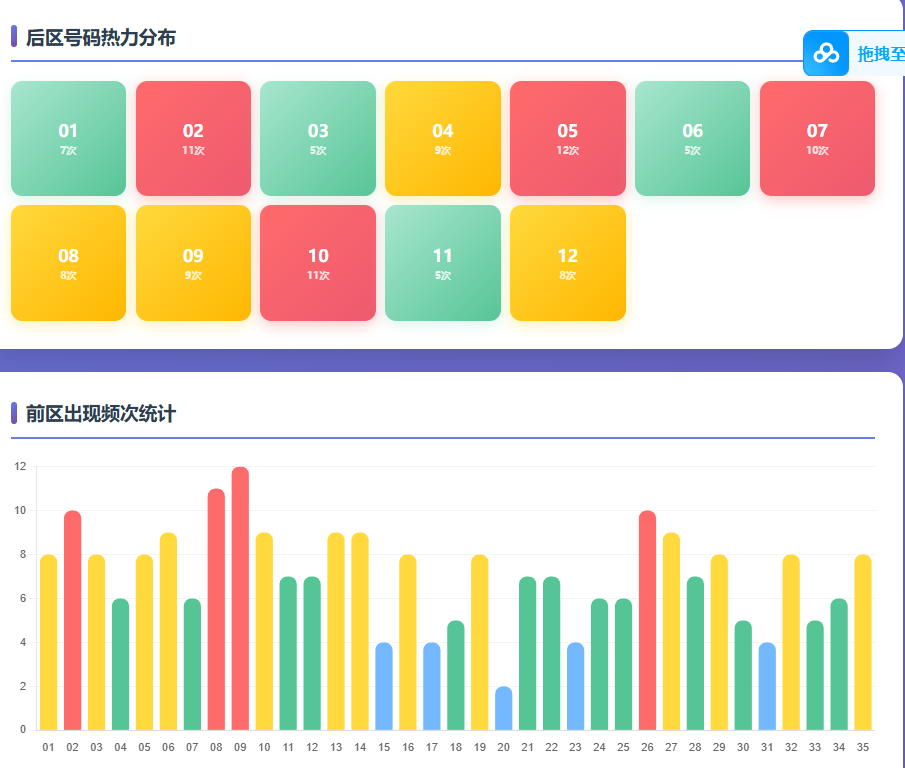Select the red bar for number 26
The width and height of the screenshot is (905, 768).
(x=647, y=620)
